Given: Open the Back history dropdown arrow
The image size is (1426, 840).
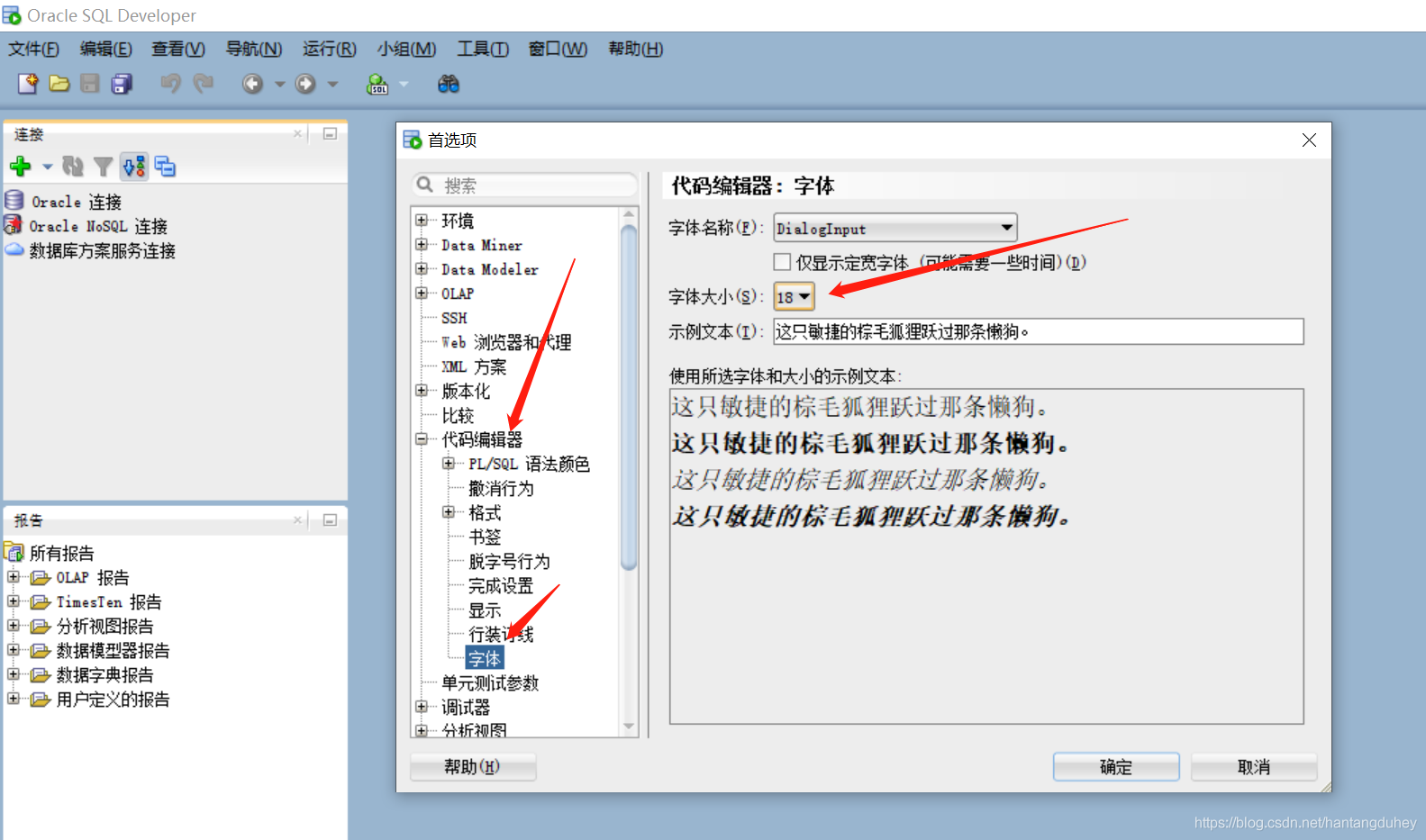Looking at the screenshot, I should tap(280, 84).
